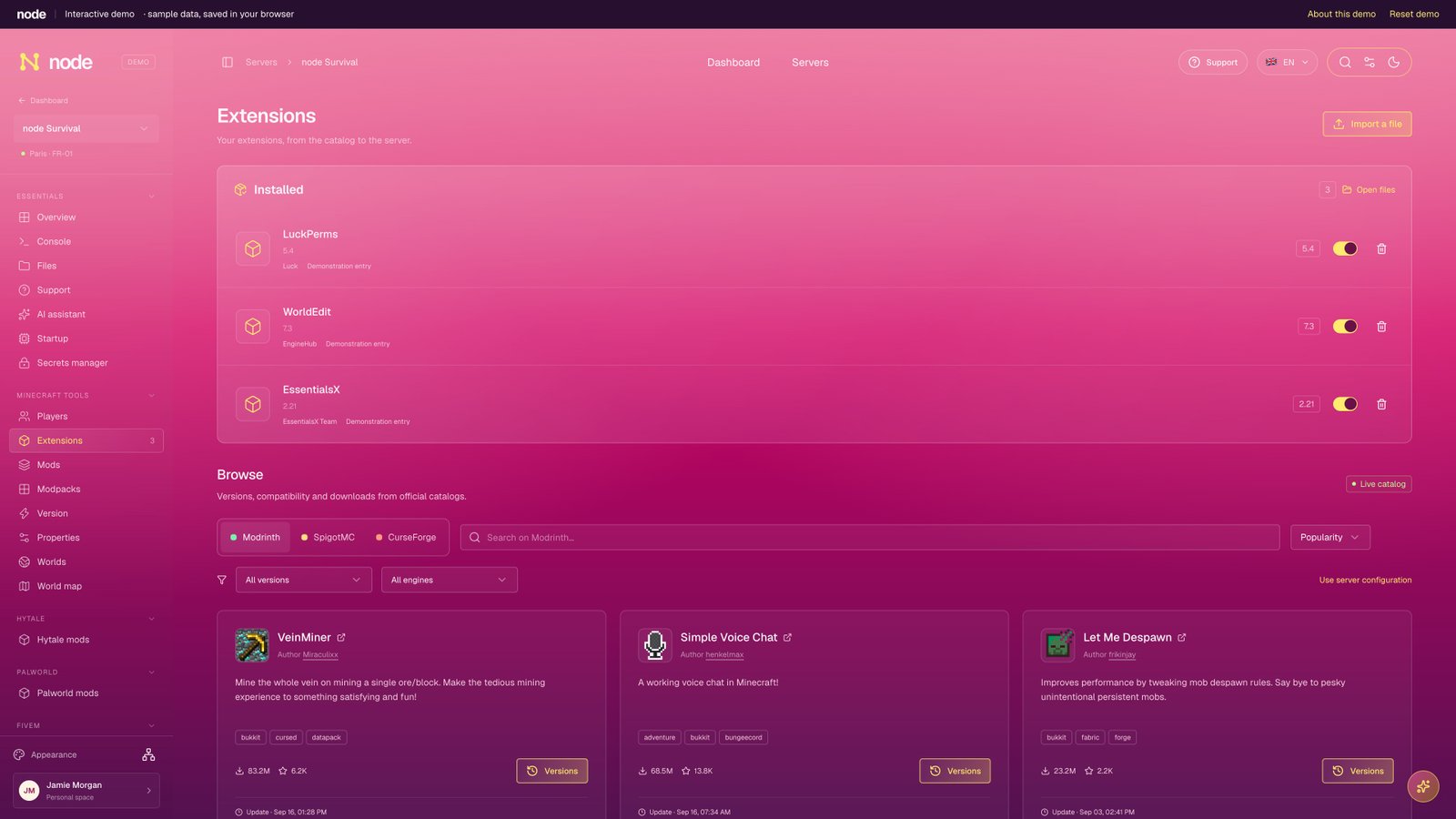Open Hytale mods in sidebar
This screenshot has width=1456, height=819.
click(86, 640)
